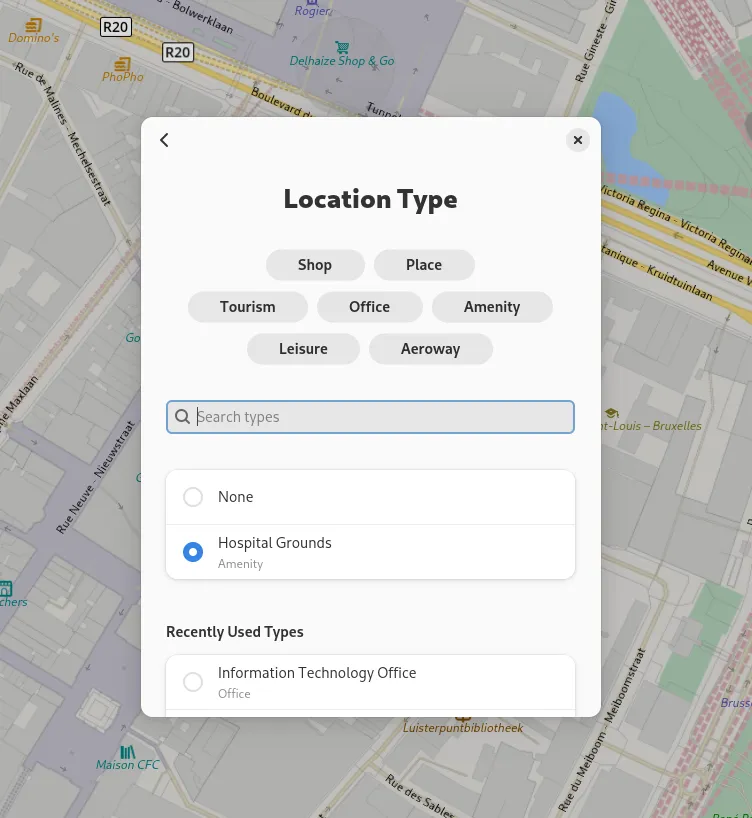
Task: Select the None radio button
Action: (193, 497)
